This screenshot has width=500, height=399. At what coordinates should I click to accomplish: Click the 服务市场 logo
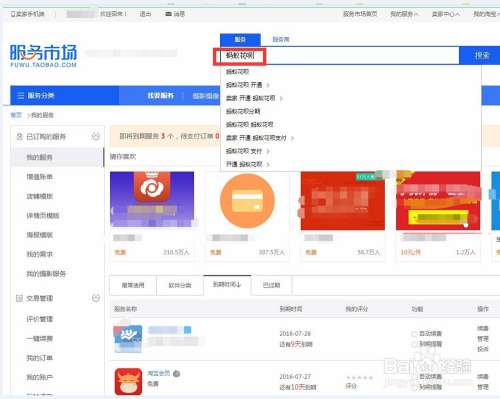(43, 56)
